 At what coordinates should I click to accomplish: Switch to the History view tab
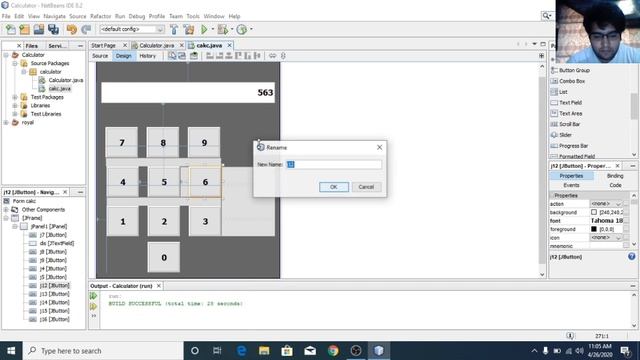click(147, 56)
